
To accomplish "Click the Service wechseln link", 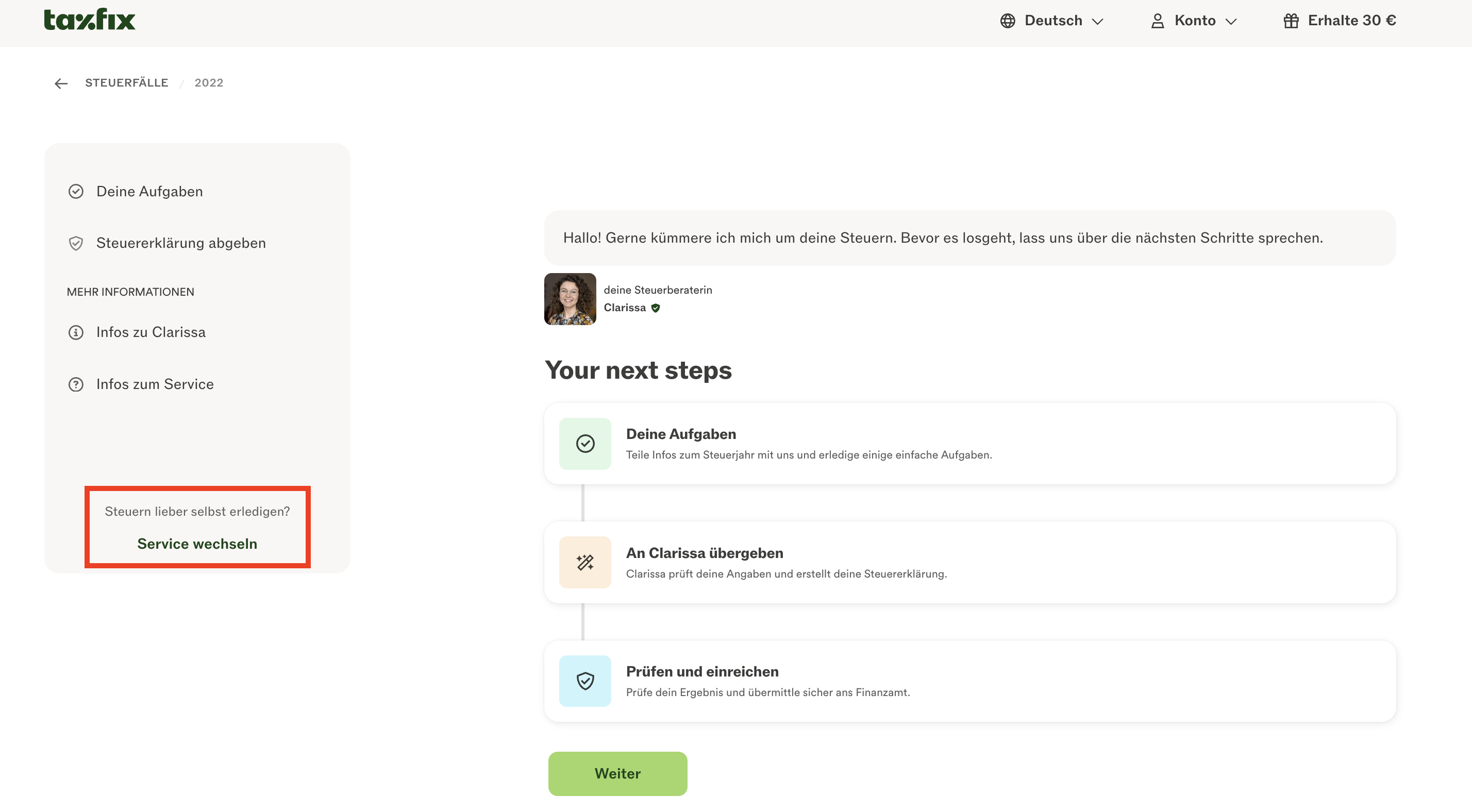I will 197,544.
